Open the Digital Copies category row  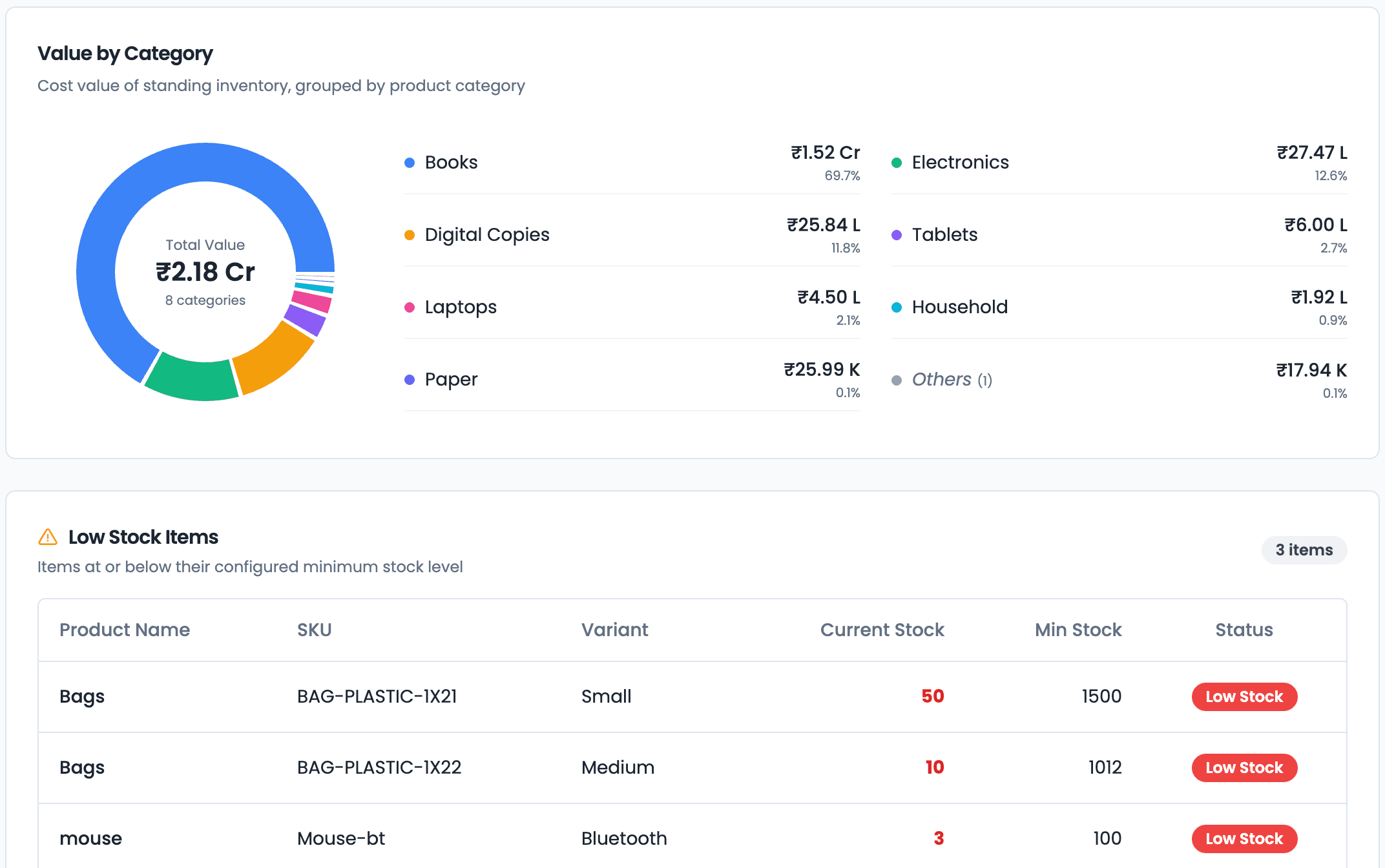point(632,235)
